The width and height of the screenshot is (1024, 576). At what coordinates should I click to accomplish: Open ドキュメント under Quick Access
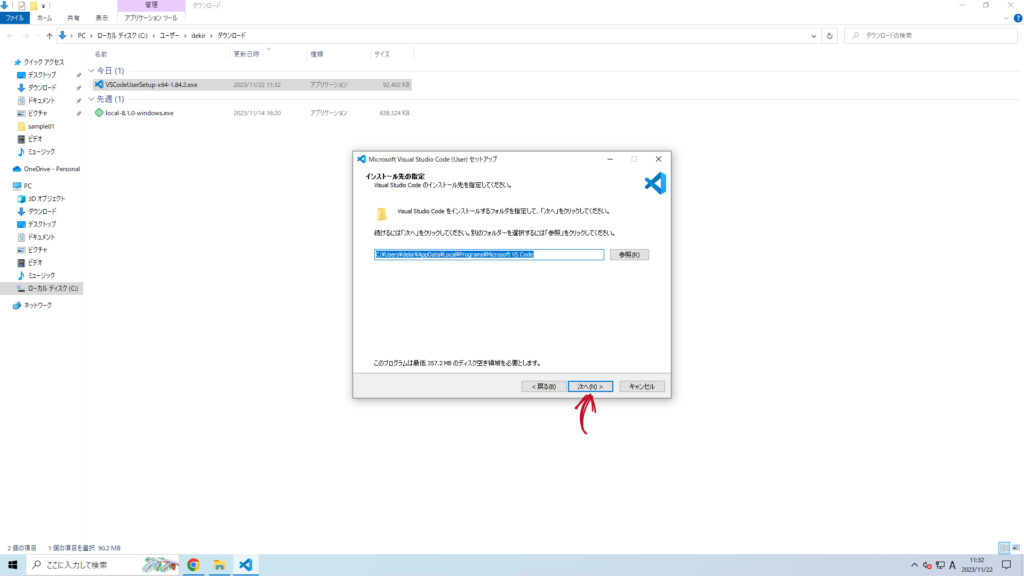click(41, 101)
